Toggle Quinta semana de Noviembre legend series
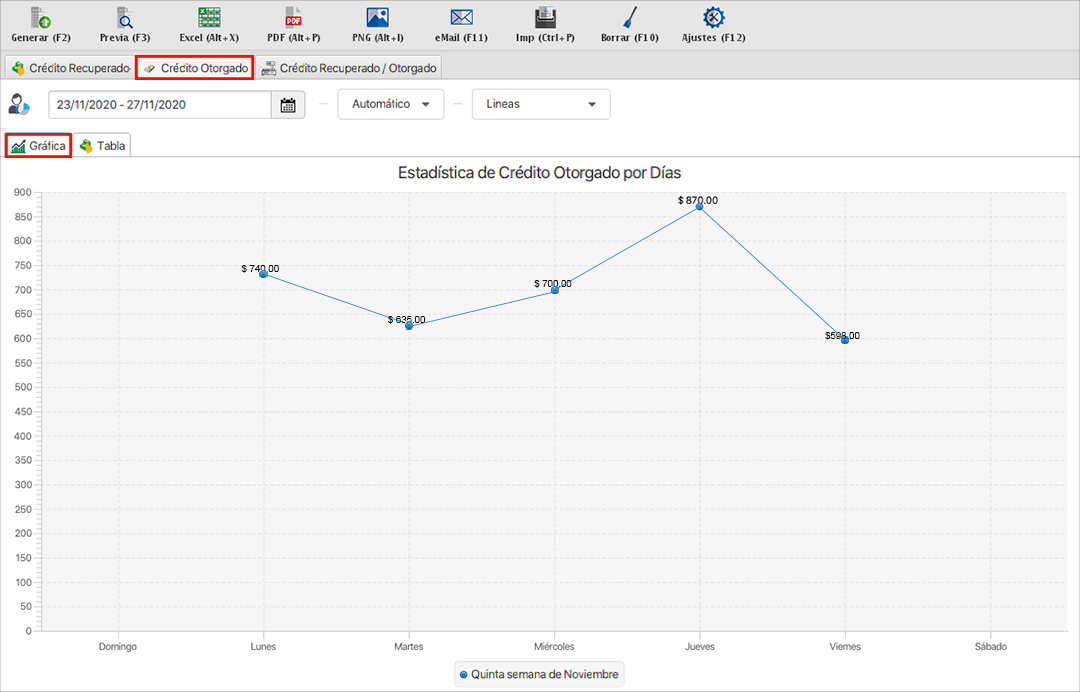 (x=540, y=675)
